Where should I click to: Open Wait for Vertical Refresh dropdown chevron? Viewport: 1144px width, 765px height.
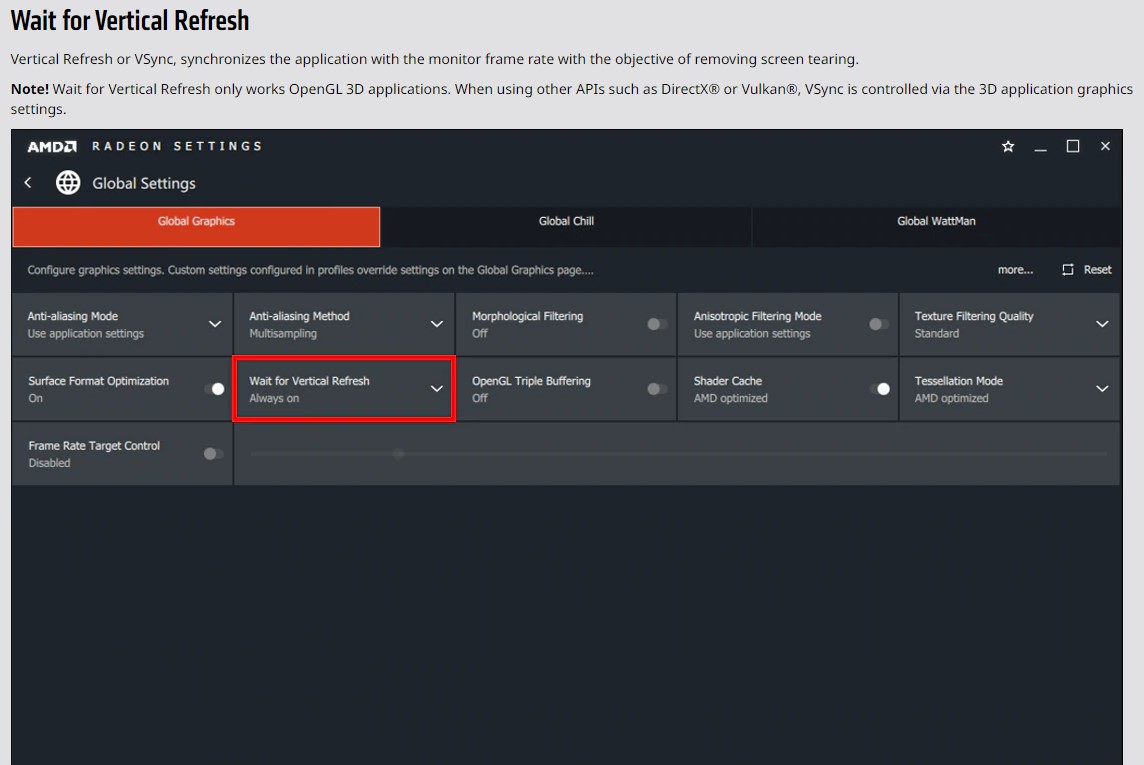pos(436,389)
